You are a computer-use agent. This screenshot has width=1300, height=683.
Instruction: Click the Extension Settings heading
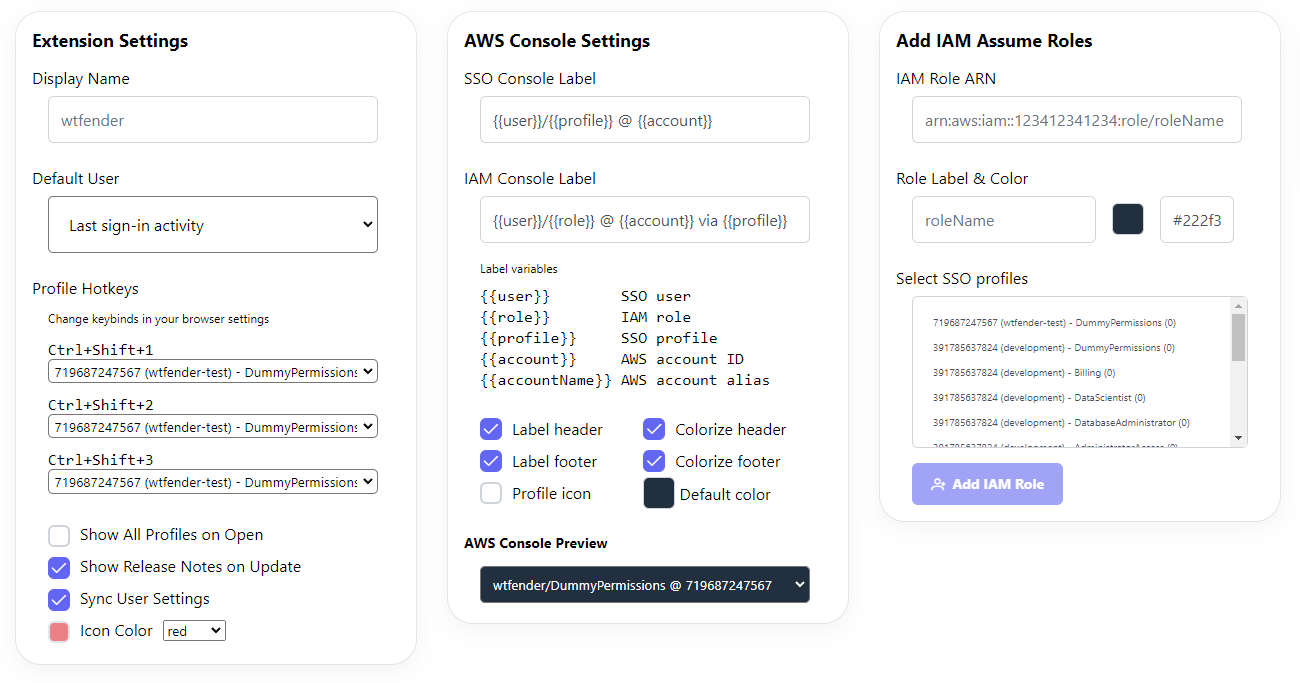pyautogui.click(x=110, y=41)
